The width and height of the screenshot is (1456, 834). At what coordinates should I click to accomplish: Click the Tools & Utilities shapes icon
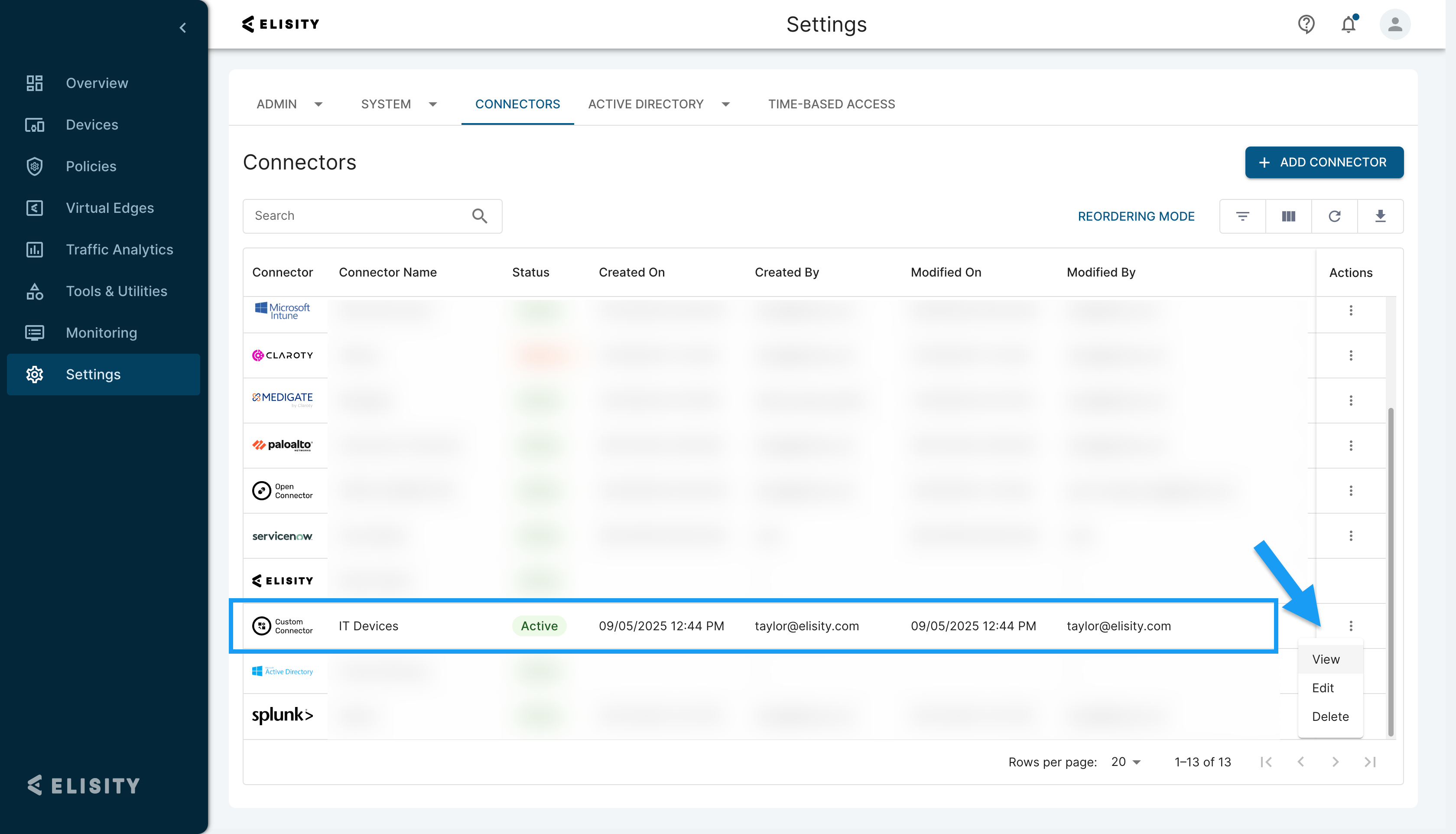[34, 292]
